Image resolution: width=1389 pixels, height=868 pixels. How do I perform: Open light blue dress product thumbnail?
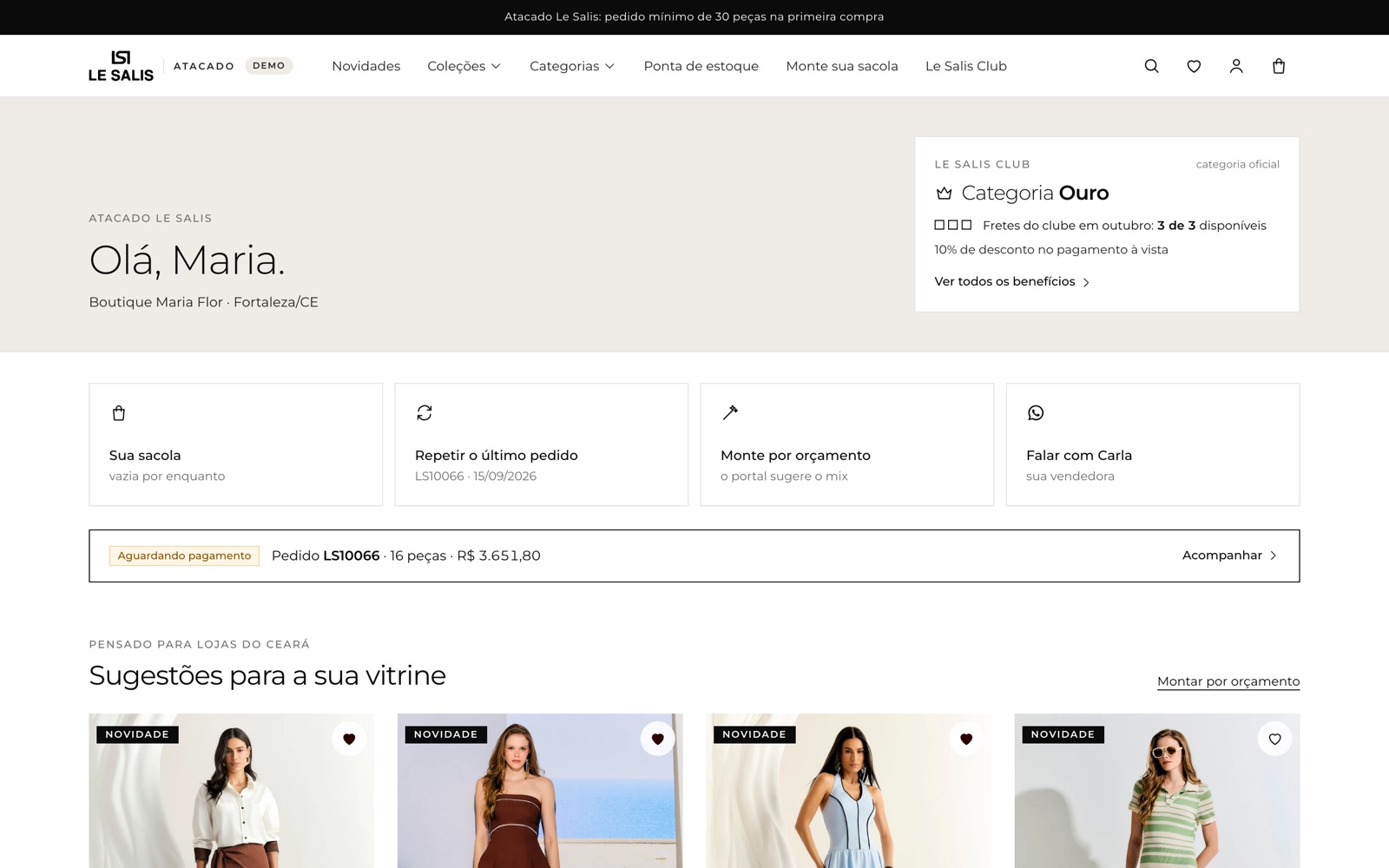(x=848, y=791)
